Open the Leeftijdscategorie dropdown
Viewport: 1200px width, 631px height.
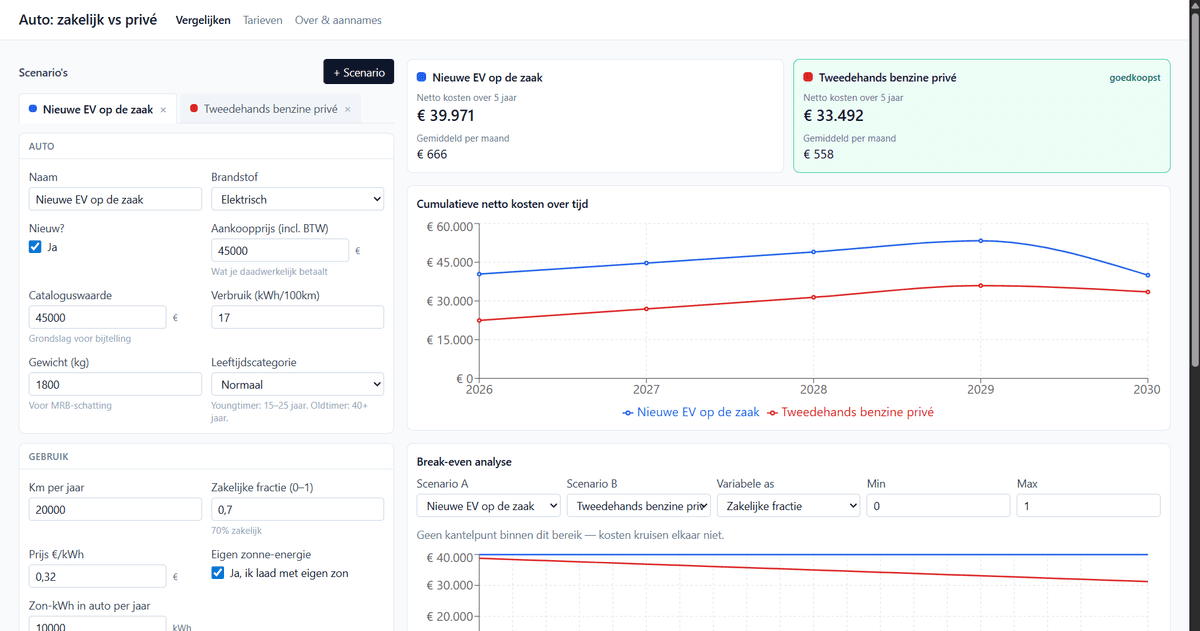click(298, 384)
